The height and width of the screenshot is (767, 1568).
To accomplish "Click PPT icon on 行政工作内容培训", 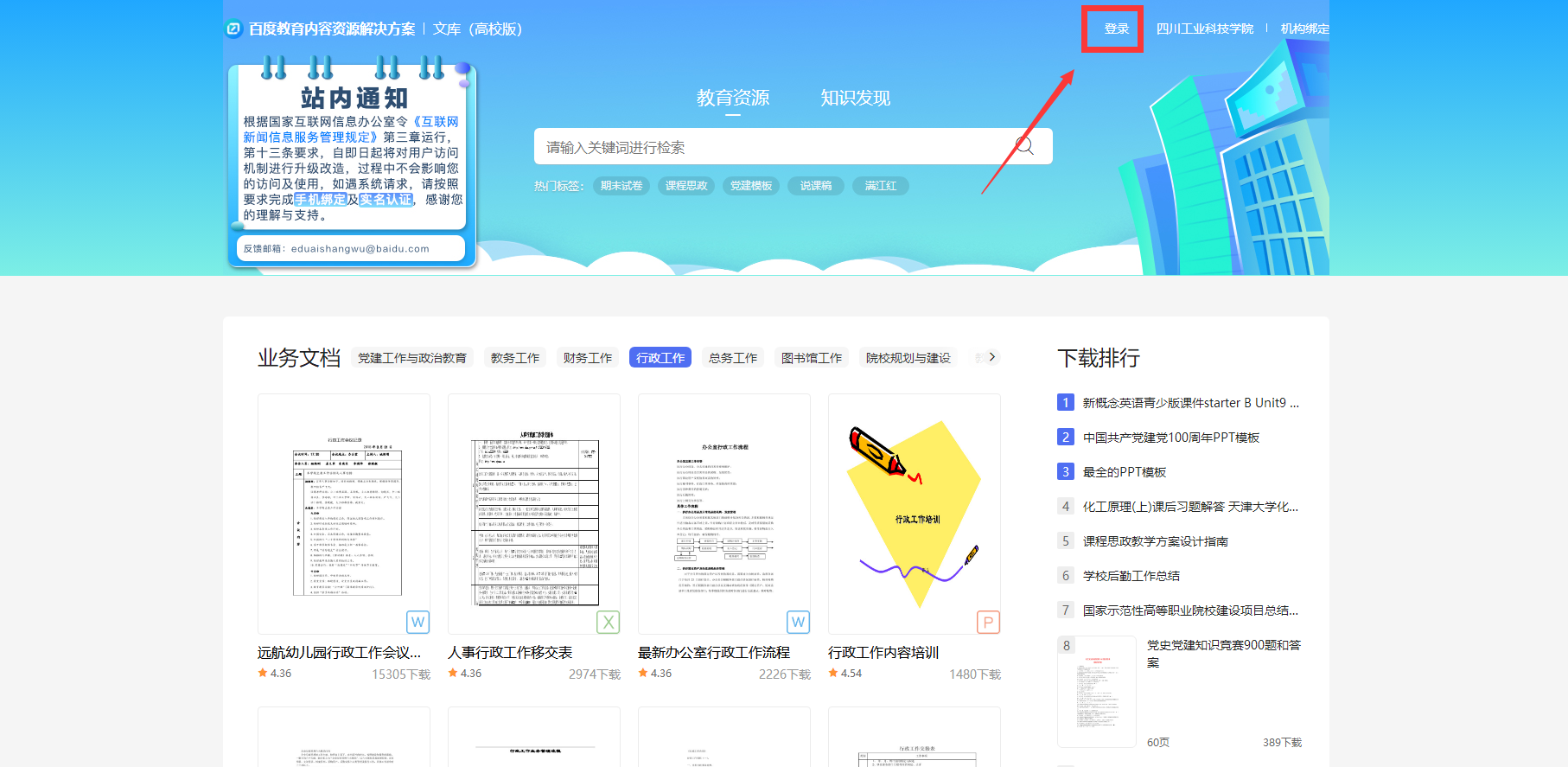I will pyautogui.click(x=988, y=622).
